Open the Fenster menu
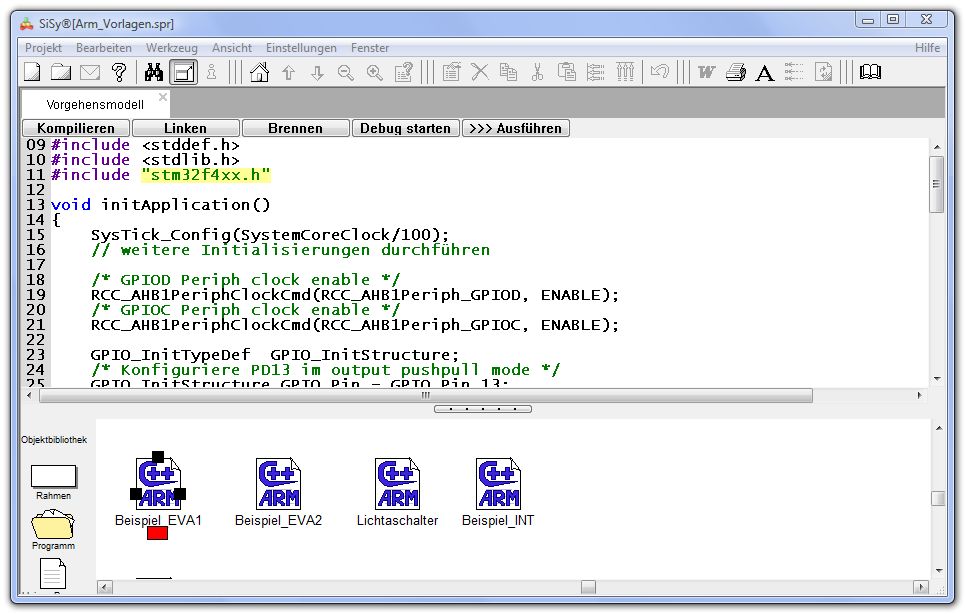 (x=370, y=47)
